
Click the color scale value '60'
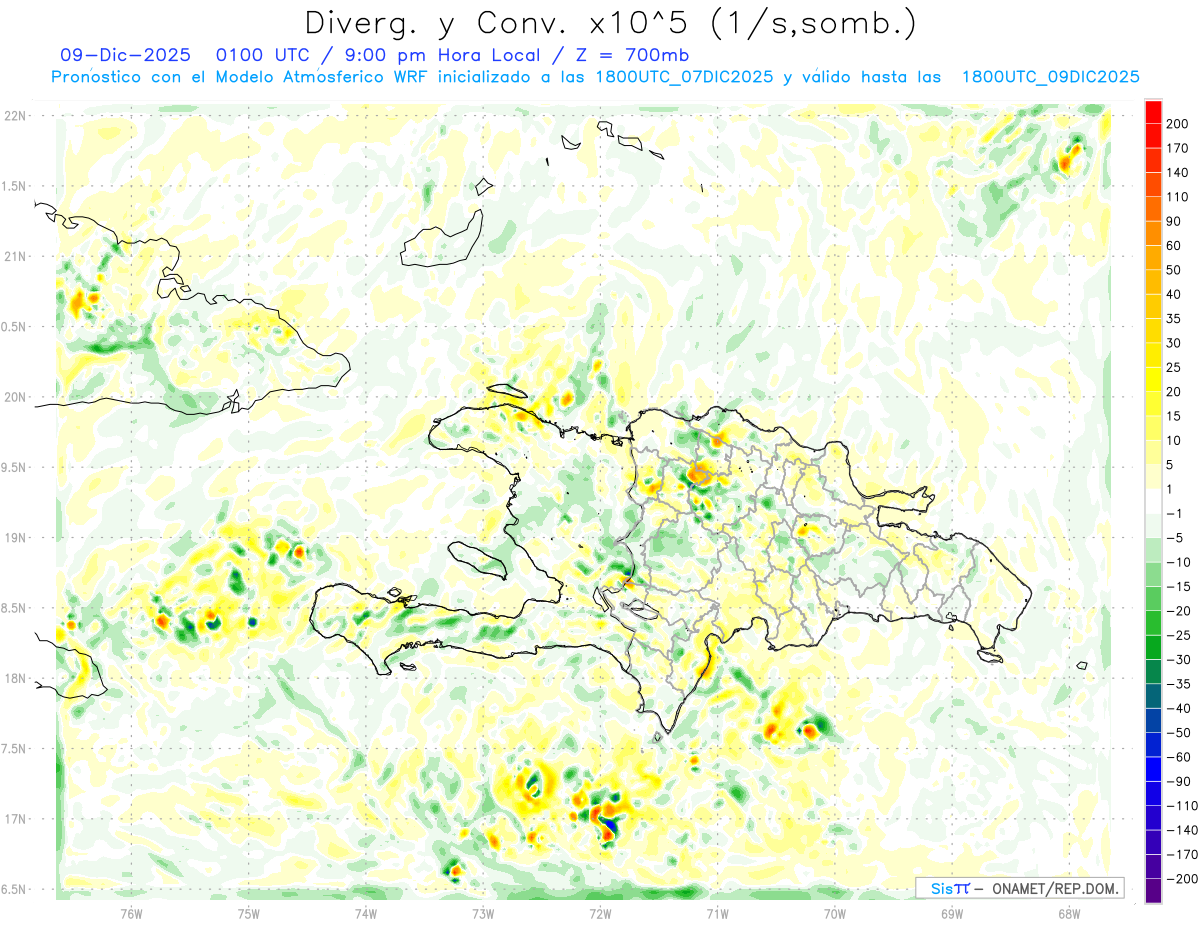pyautogui.click(x=1174, y=245)
